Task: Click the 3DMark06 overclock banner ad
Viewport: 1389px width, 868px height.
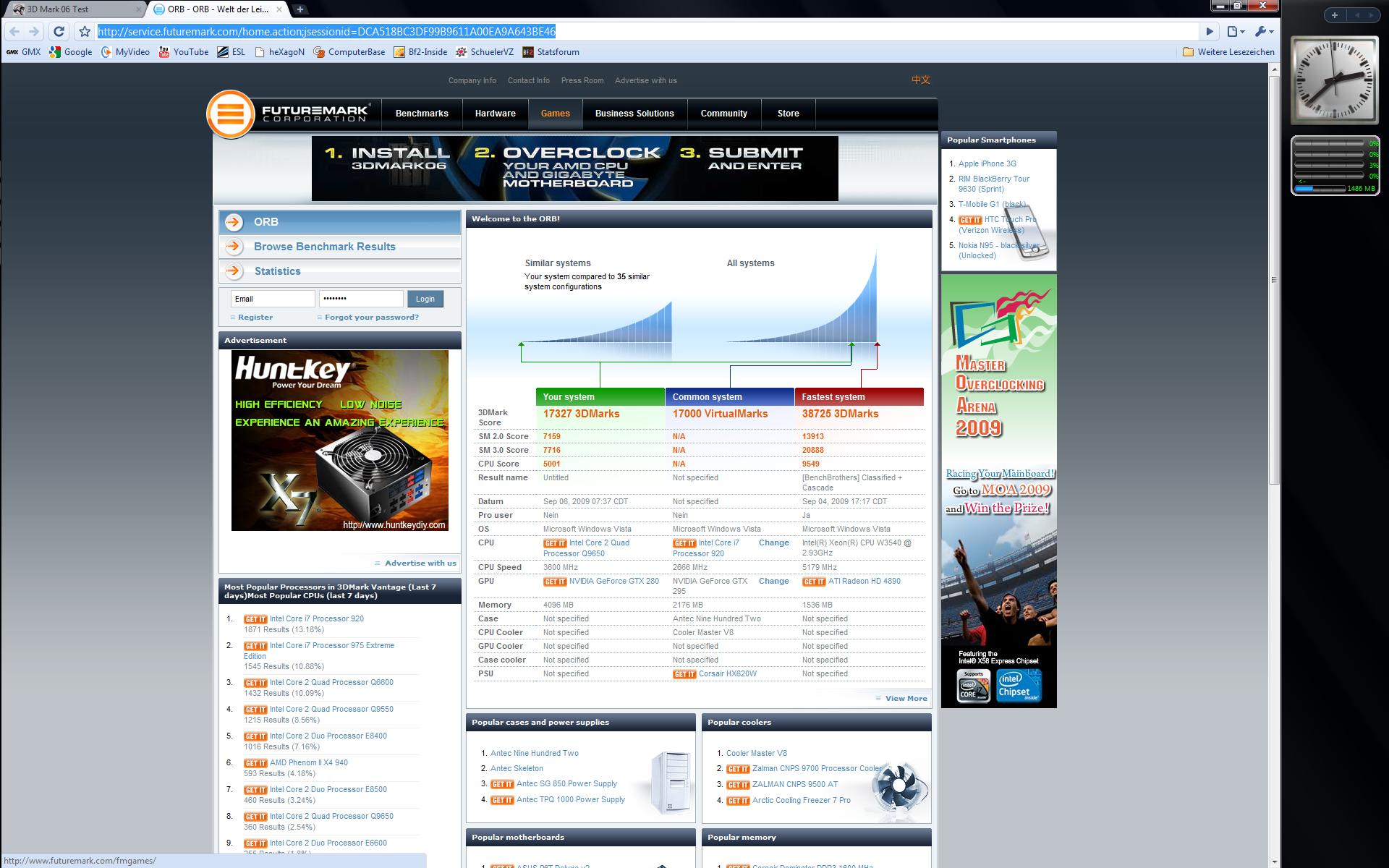Action: [x=575, y=169]
